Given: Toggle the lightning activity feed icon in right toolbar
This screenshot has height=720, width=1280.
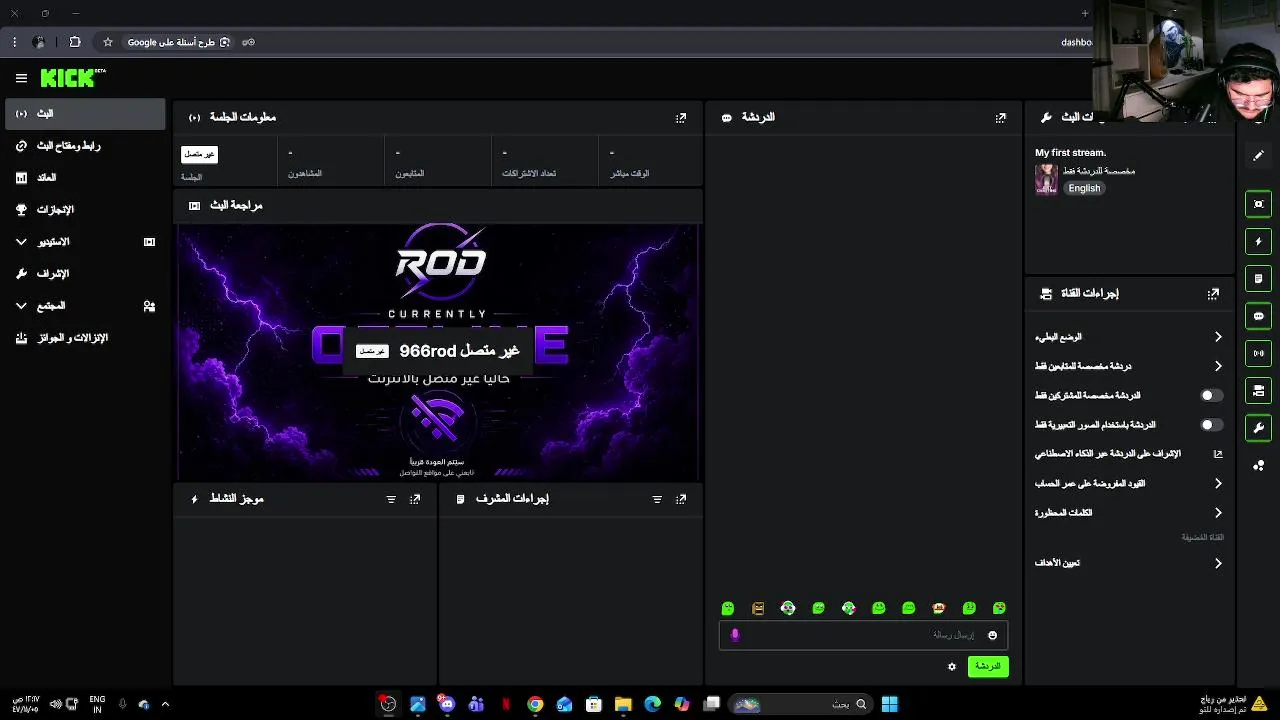Looking at the screenshot, I should 1259,241.
